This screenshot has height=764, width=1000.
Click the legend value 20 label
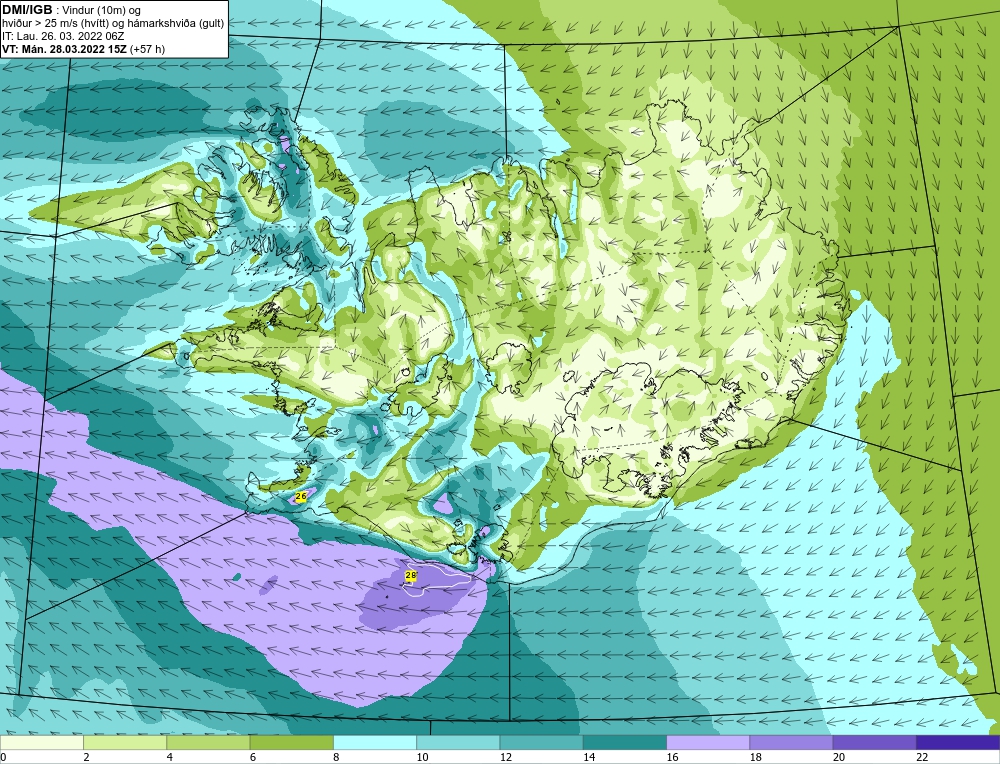[839, 757]
